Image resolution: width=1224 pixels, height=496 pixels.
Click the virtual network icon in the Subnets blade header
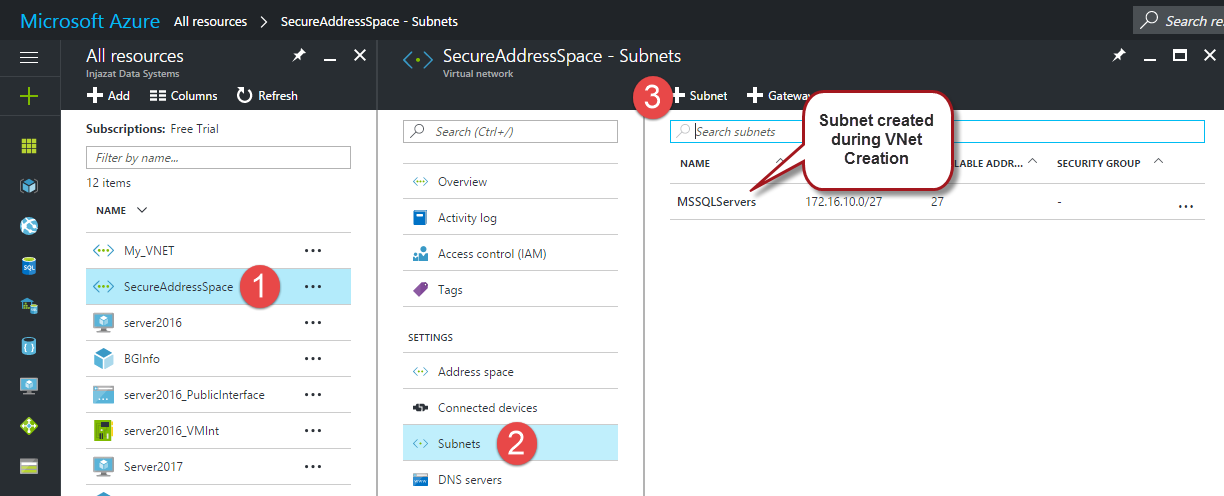click(417, 61)
